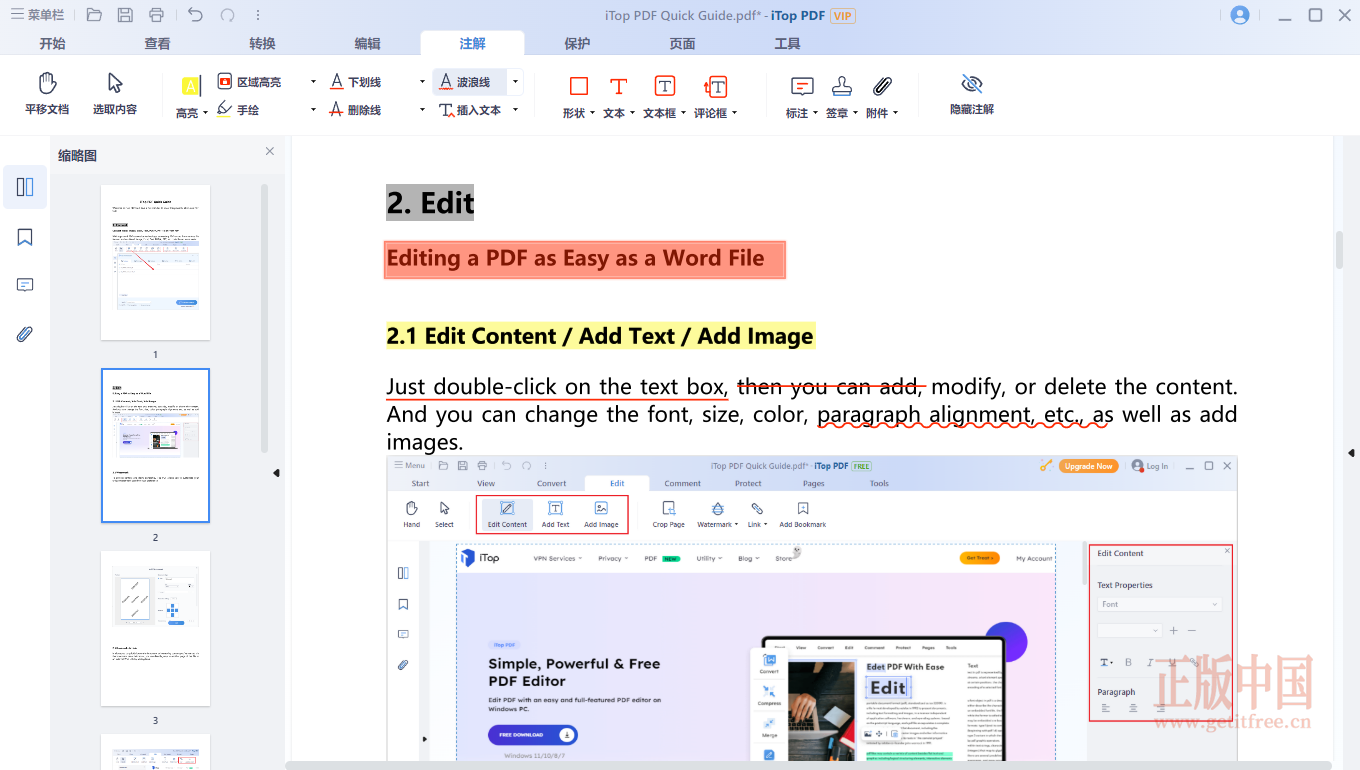Select page 3 thumbnail
This screenshot has width=1360, height=770.
point(155,628)
